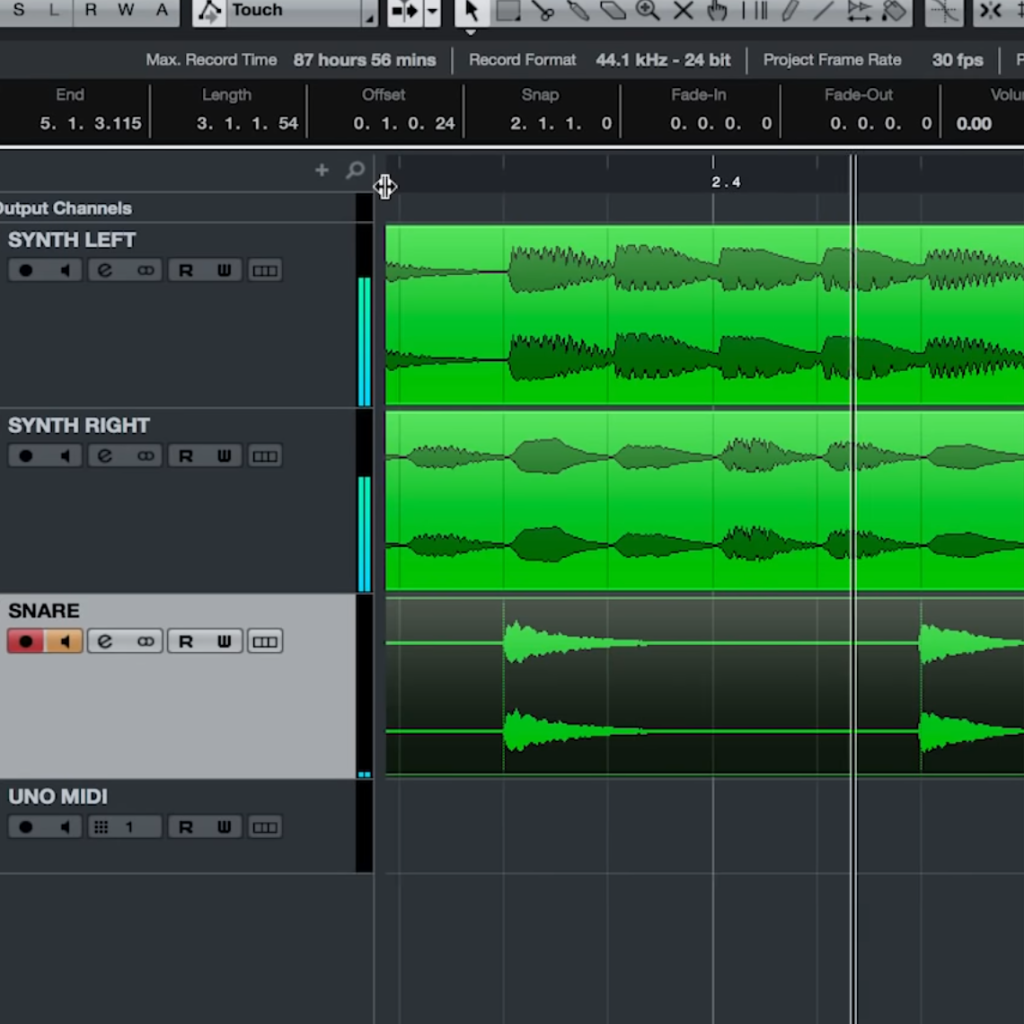
Task: Click the Add Track plus icon
Action: point(321,170)
